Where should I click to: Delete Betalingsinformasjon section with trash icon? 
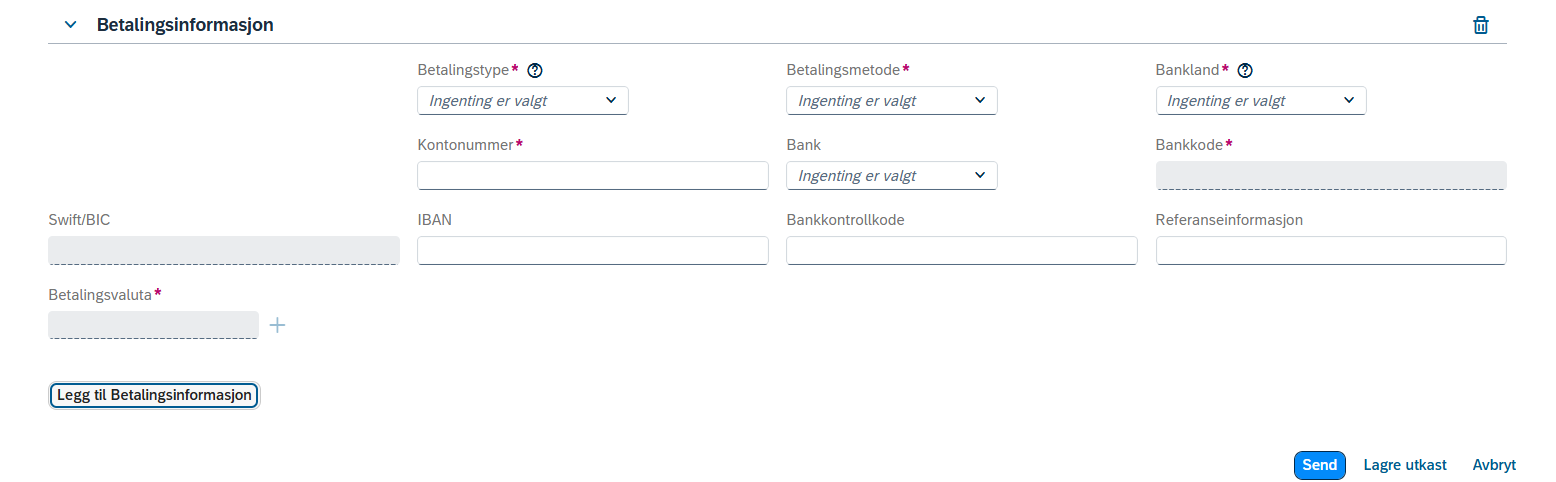point(1481,25)
